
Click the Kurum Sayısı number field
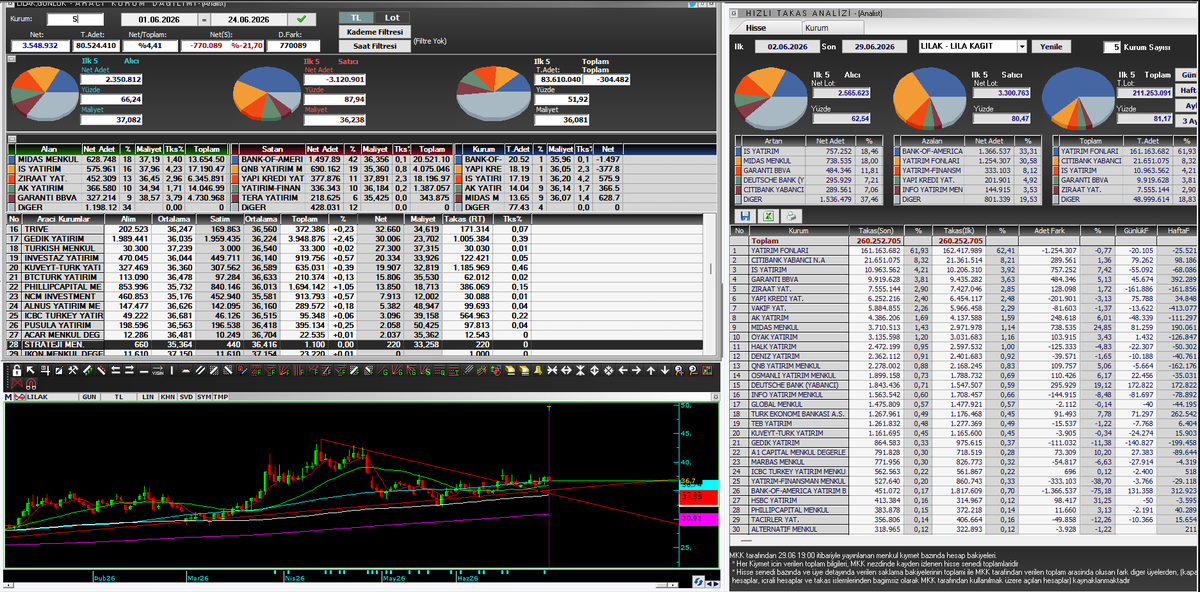[1111, 46]
